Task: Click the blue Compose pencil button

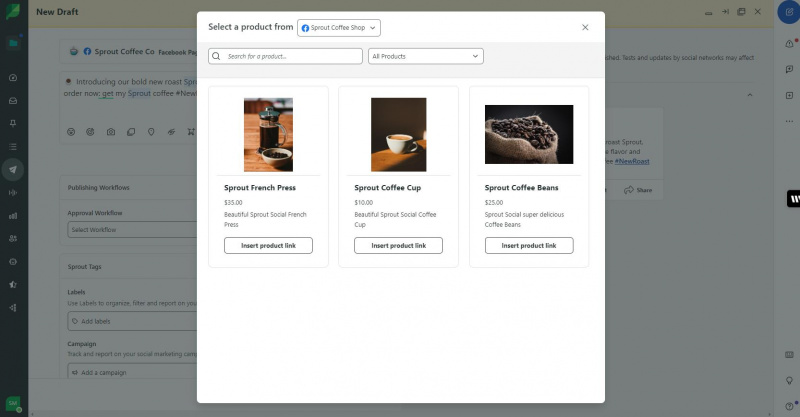Action: coord(789,12)
